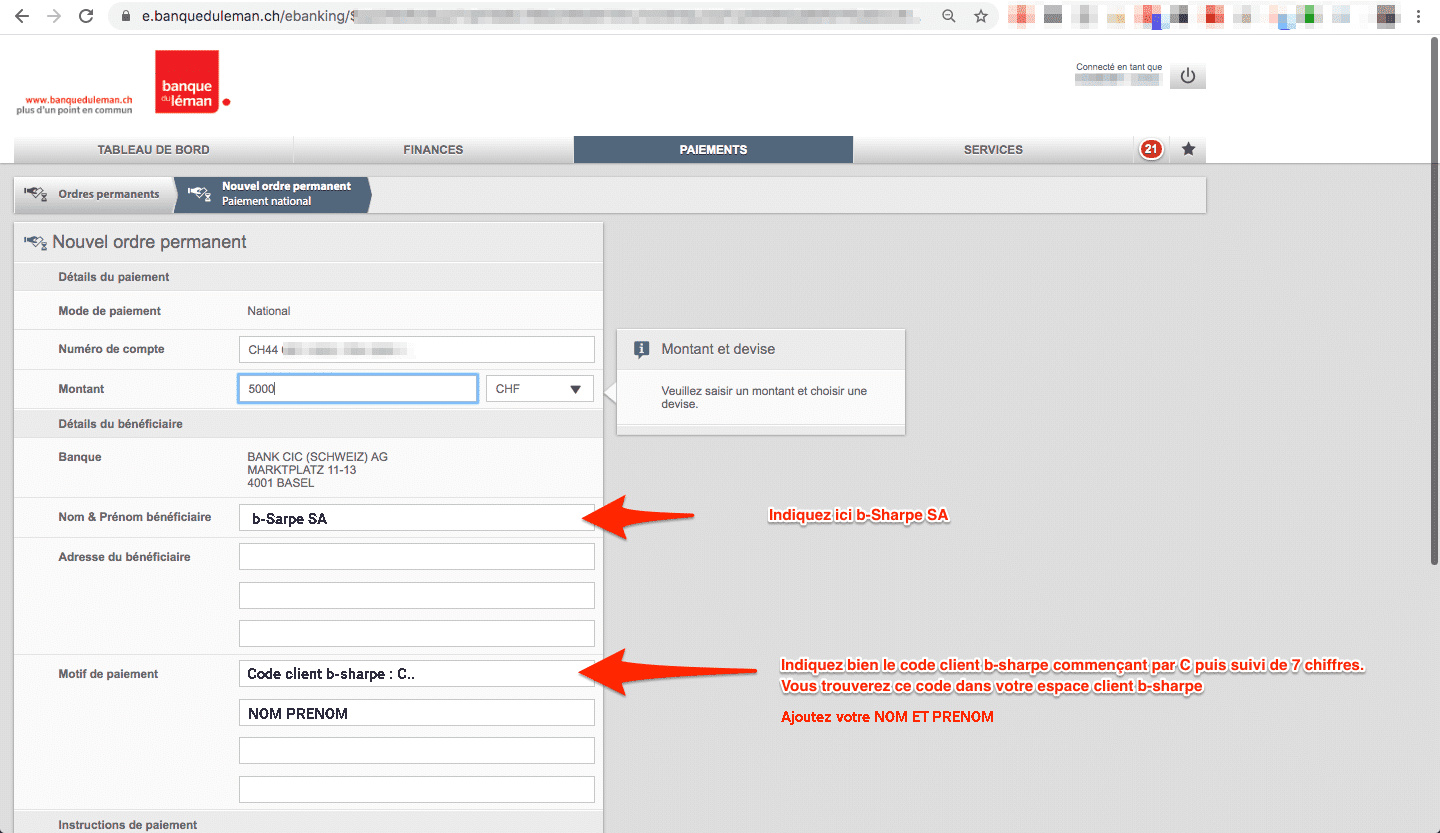The image size is (1440, 833).
Task: Click 'National' mode de paiement value
Action: point(269,311)
